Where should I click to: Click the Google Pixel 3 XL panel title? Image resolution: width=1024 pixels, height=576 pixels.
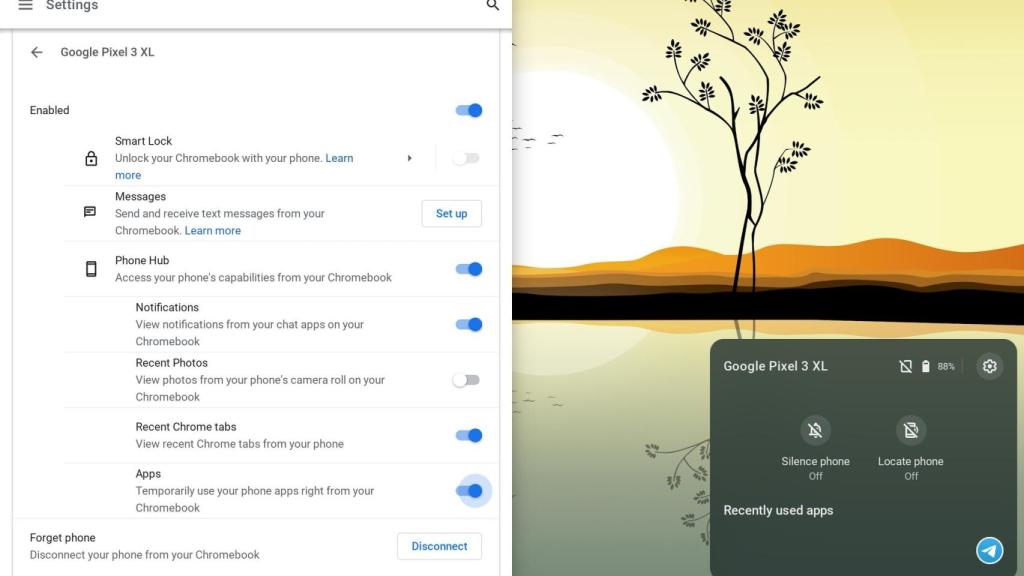(775, 366)
